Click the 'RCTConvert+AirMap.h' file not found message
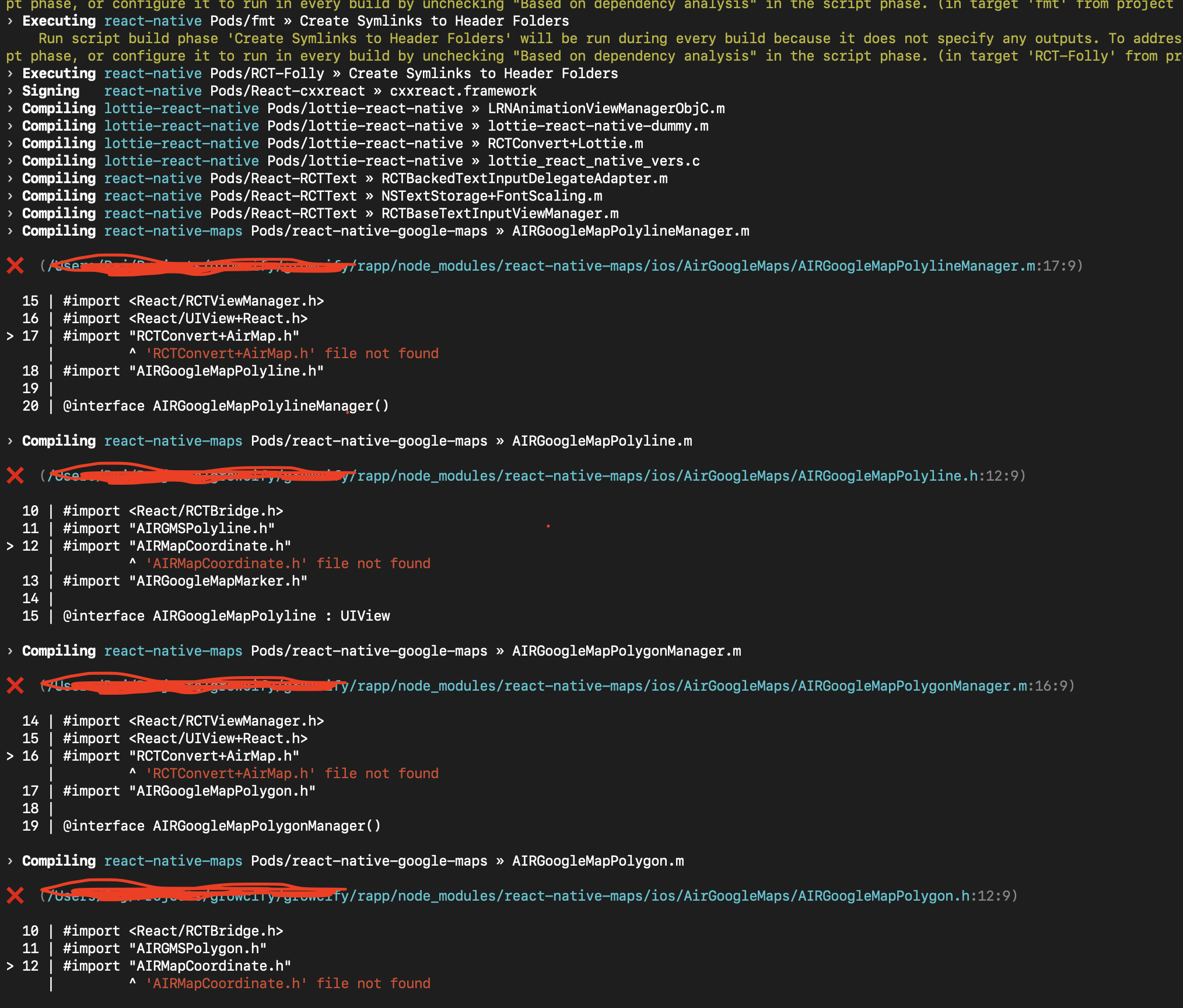Screen dimensions: 1183x1008 [292, 353]
